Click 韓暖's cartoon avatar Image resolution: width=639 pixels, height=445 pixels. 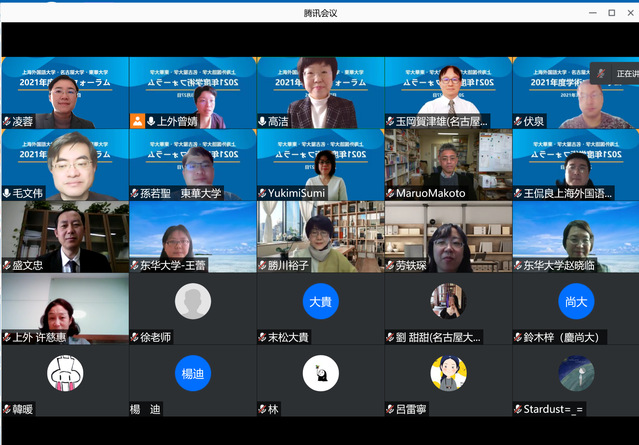[65, 373]
